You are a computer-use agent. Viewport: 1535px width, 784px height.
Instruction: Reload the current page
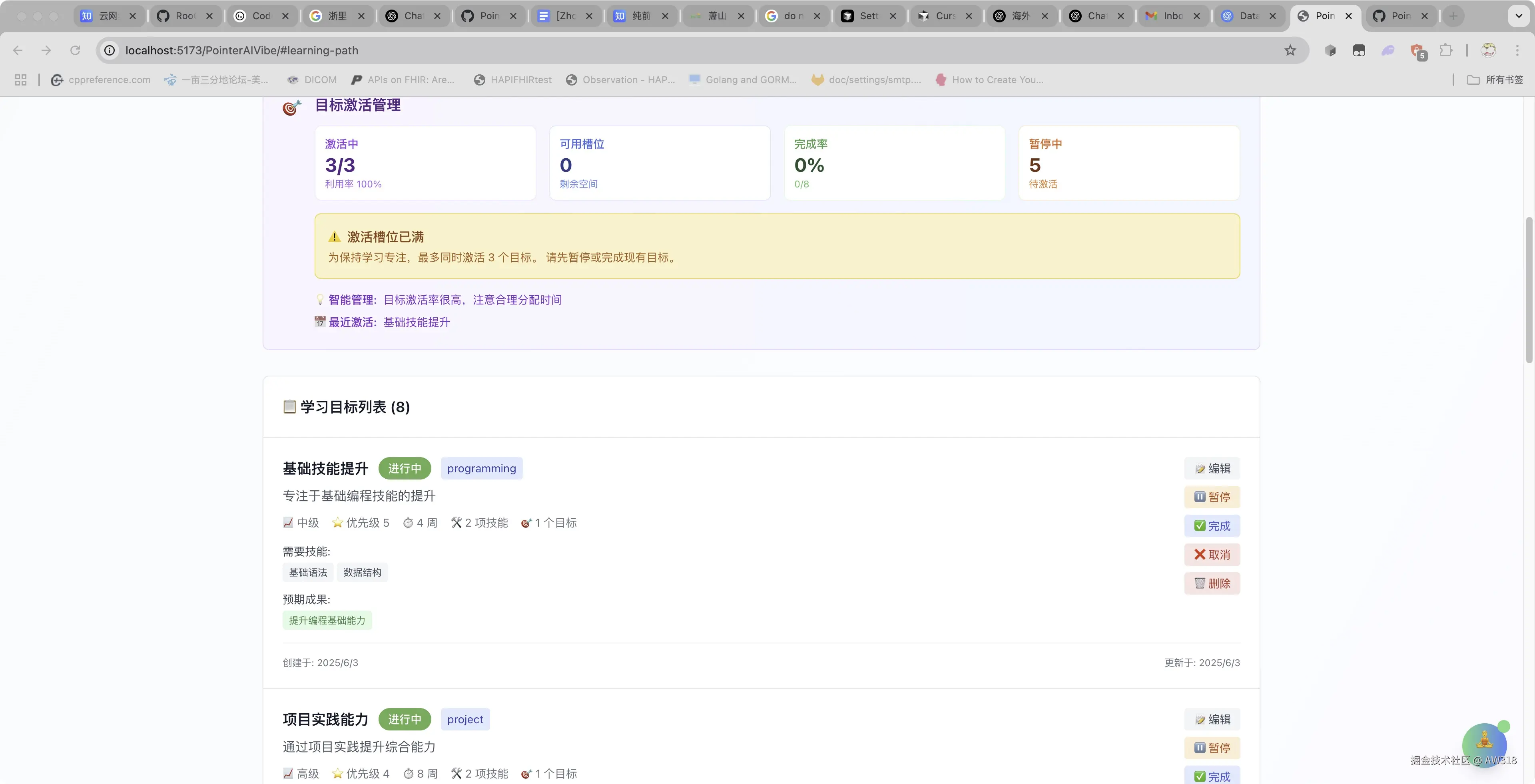click(x=75, y=51)
